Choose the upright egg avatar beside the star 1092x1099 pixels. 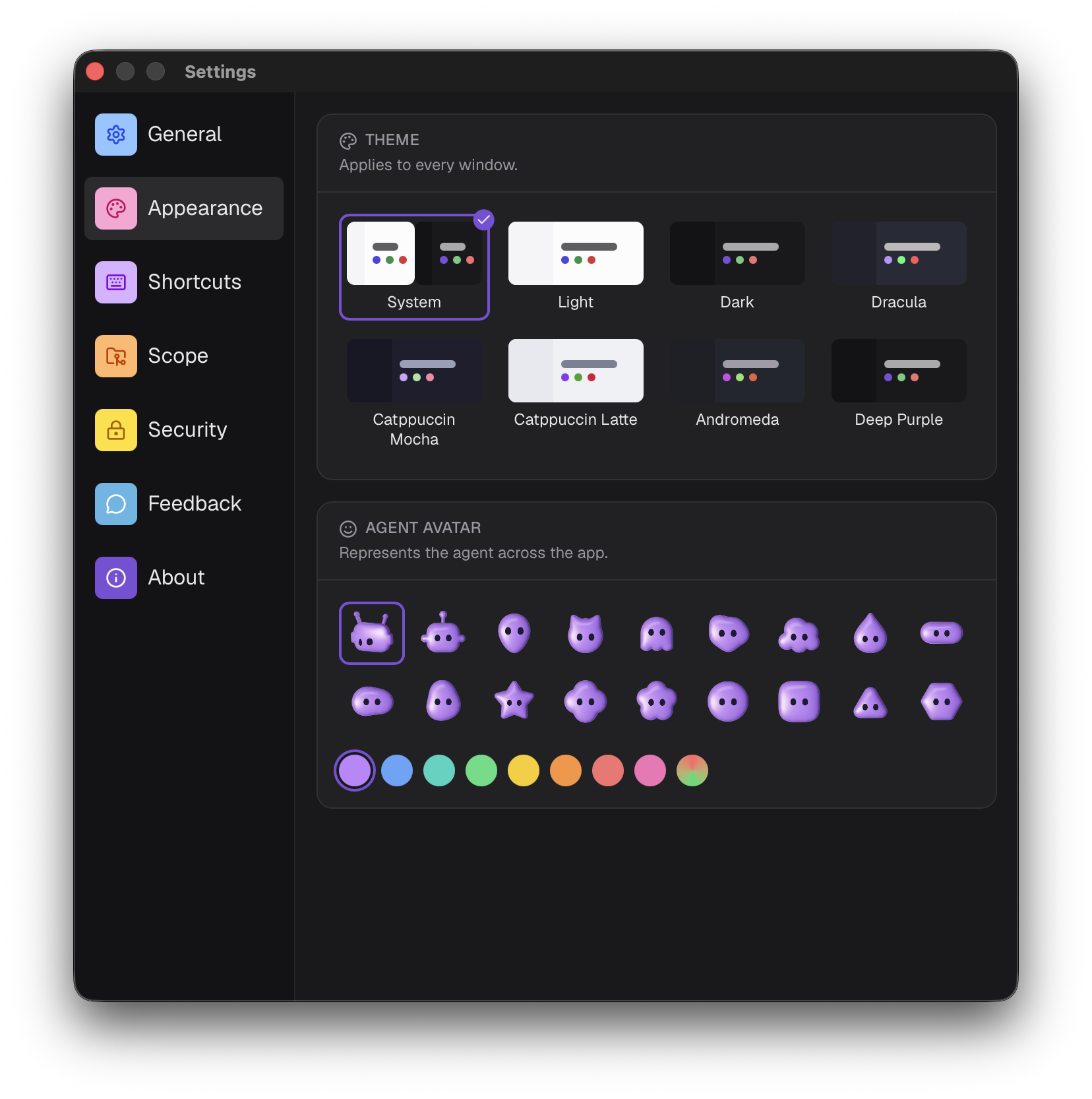tap(443, 701)
